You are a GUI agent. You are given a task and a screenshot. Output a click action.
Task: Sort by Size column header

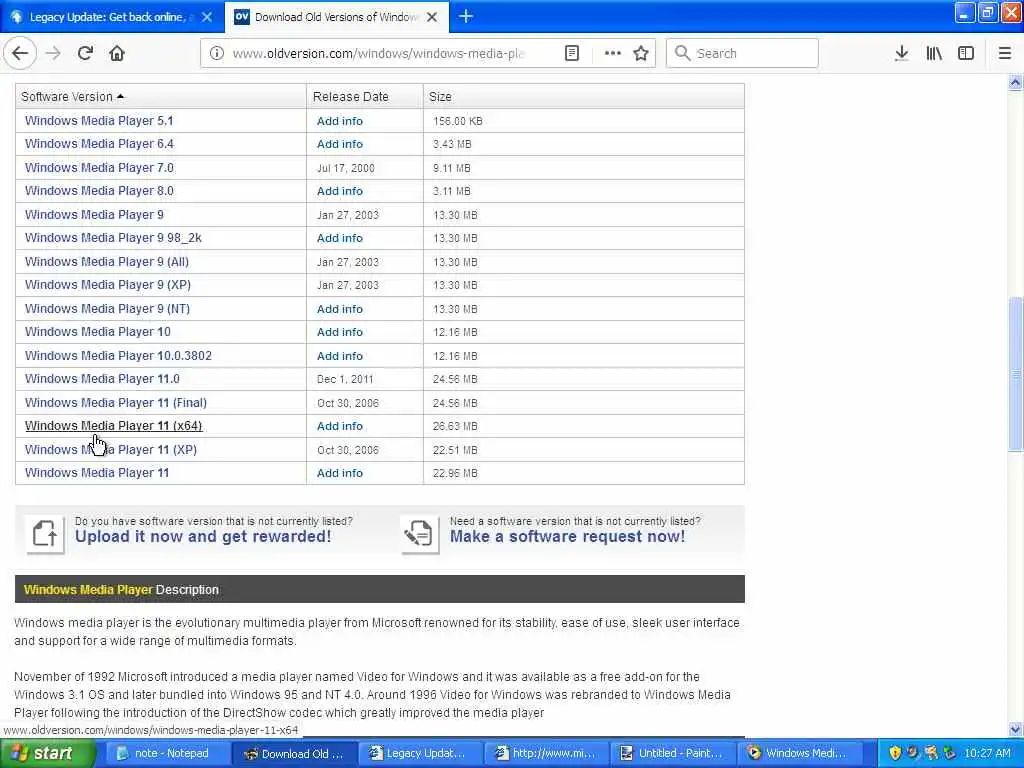(x=440, y=97)
